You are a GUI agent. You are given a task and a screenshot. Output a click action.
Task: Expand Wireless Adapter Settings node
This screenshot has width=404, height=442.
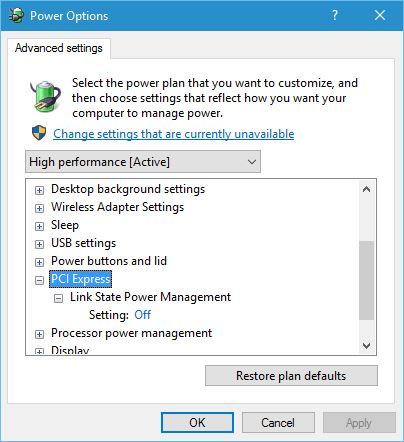pyautogui.click(x=39, y=208)
